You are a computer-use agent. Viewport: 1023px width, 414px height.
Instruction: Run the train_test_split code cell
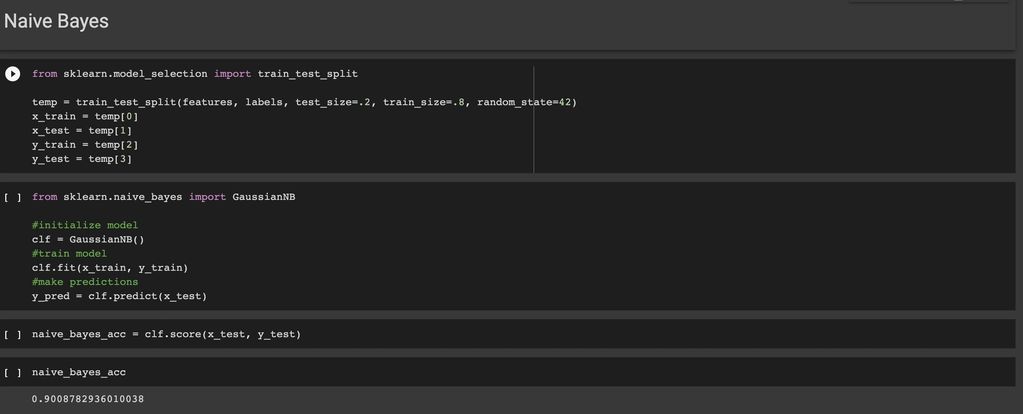tap(13, 74)
